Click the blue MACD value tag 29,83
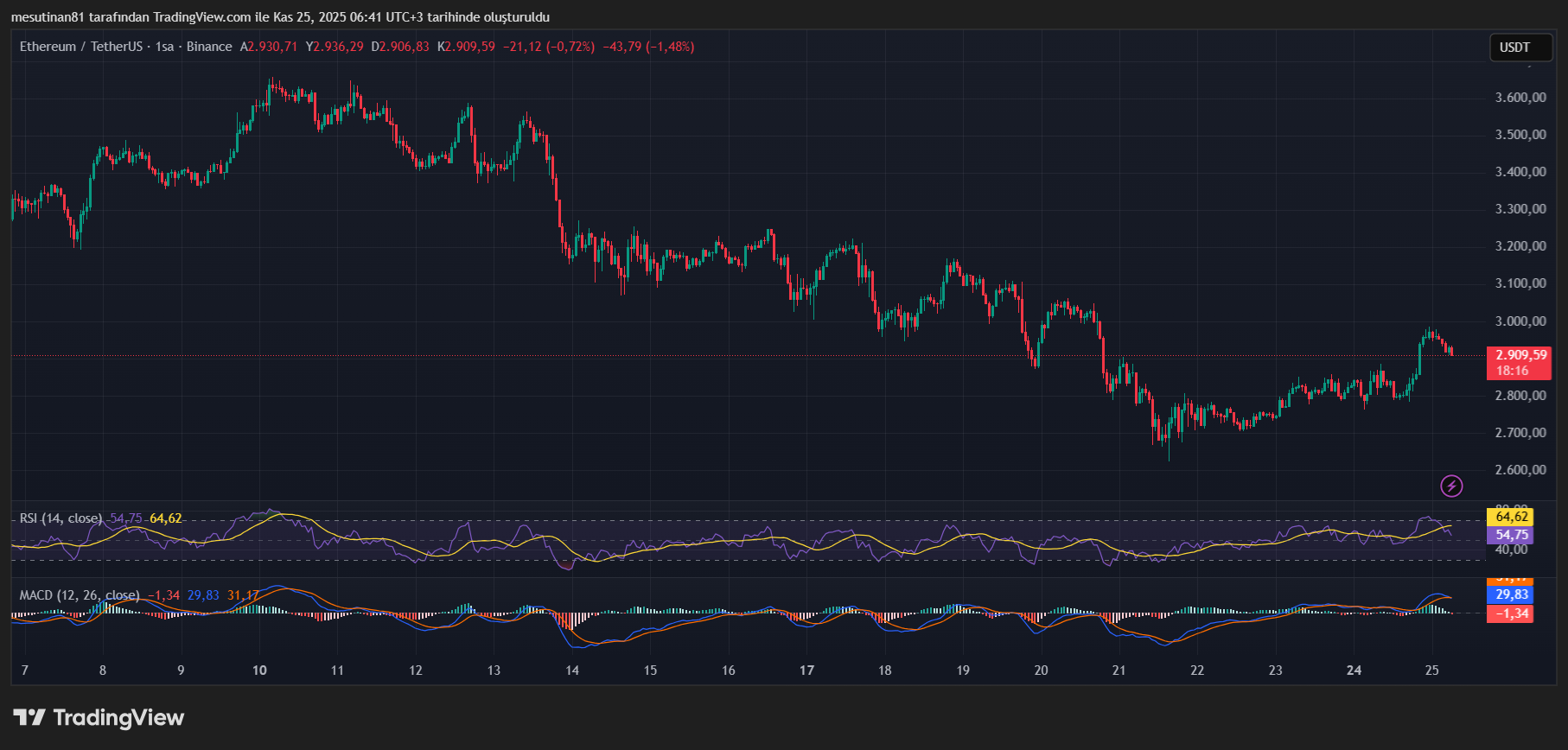The width and height of the screenshot is (1568, 750). 1509,594
